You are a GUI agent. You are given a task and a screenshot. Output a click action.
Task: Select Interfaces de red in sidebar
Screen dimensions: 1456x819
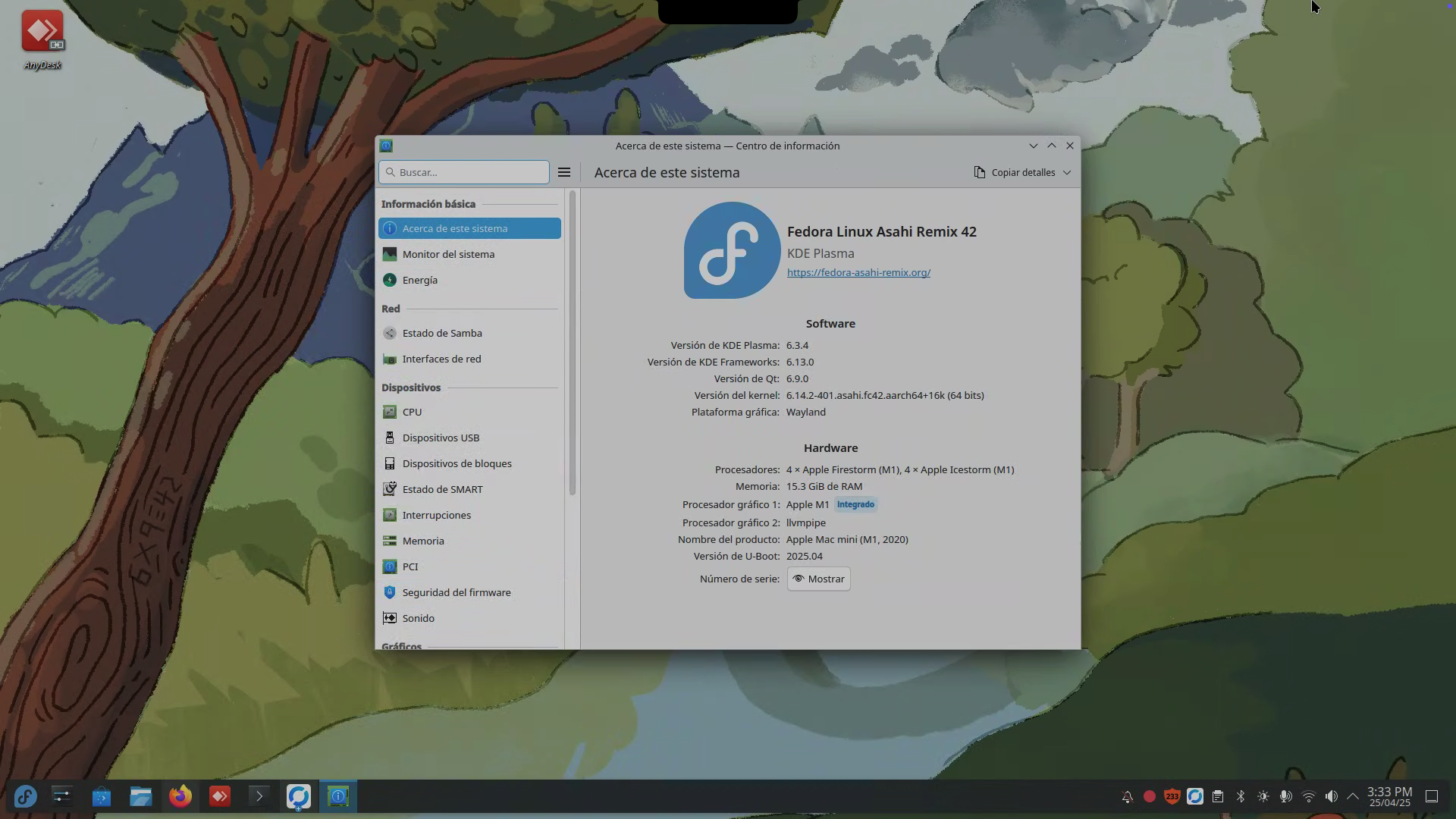coord(441,359)
